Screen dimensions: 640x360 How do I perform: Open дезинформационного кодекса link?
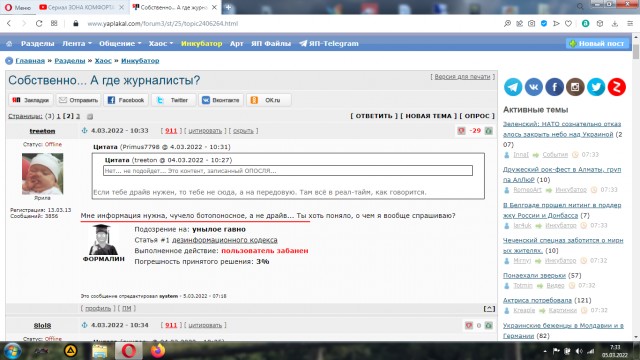(x=224, y=240)
